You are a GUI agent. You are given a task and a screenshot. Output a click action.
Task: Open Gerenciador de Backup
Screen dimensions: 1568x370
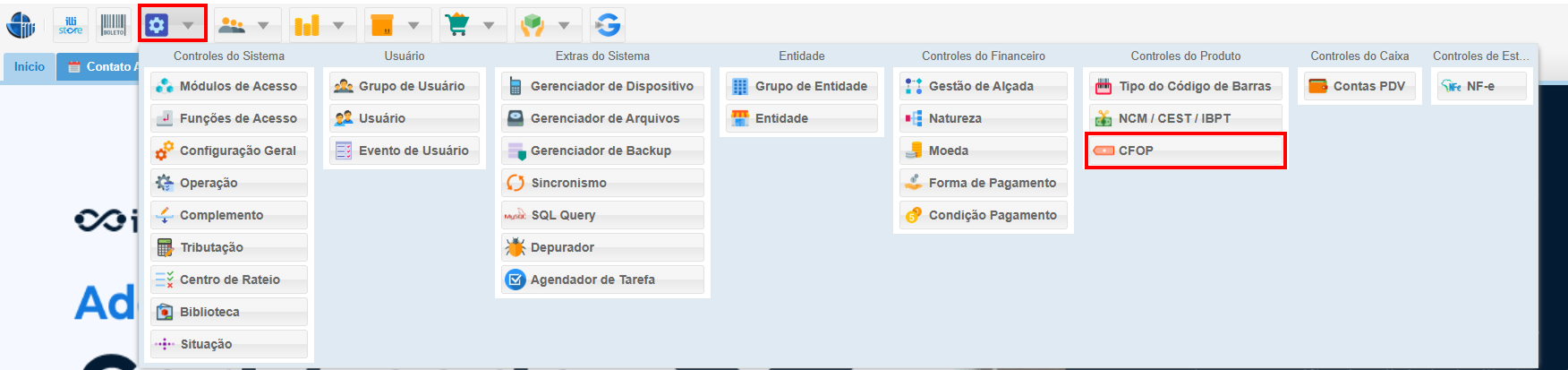(x=602, y=151)
